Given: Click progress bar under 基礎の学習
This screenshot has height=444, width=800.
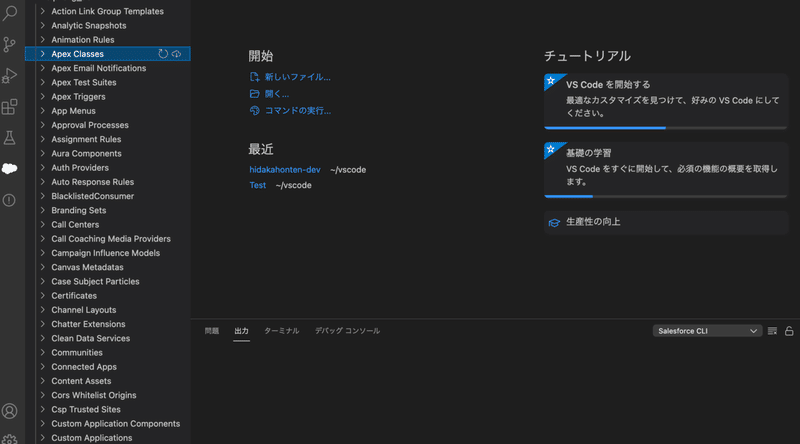Looking at the screenshot, I should click(x=666, y=196).
